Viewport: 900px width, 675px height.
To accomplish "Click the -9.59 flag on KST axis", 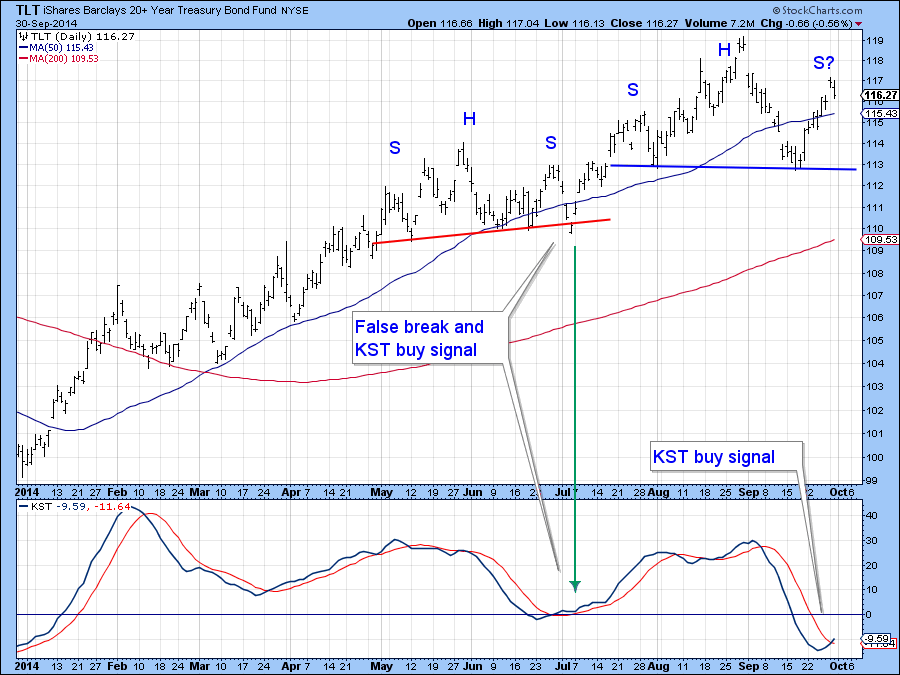I will tap(877, 639).
